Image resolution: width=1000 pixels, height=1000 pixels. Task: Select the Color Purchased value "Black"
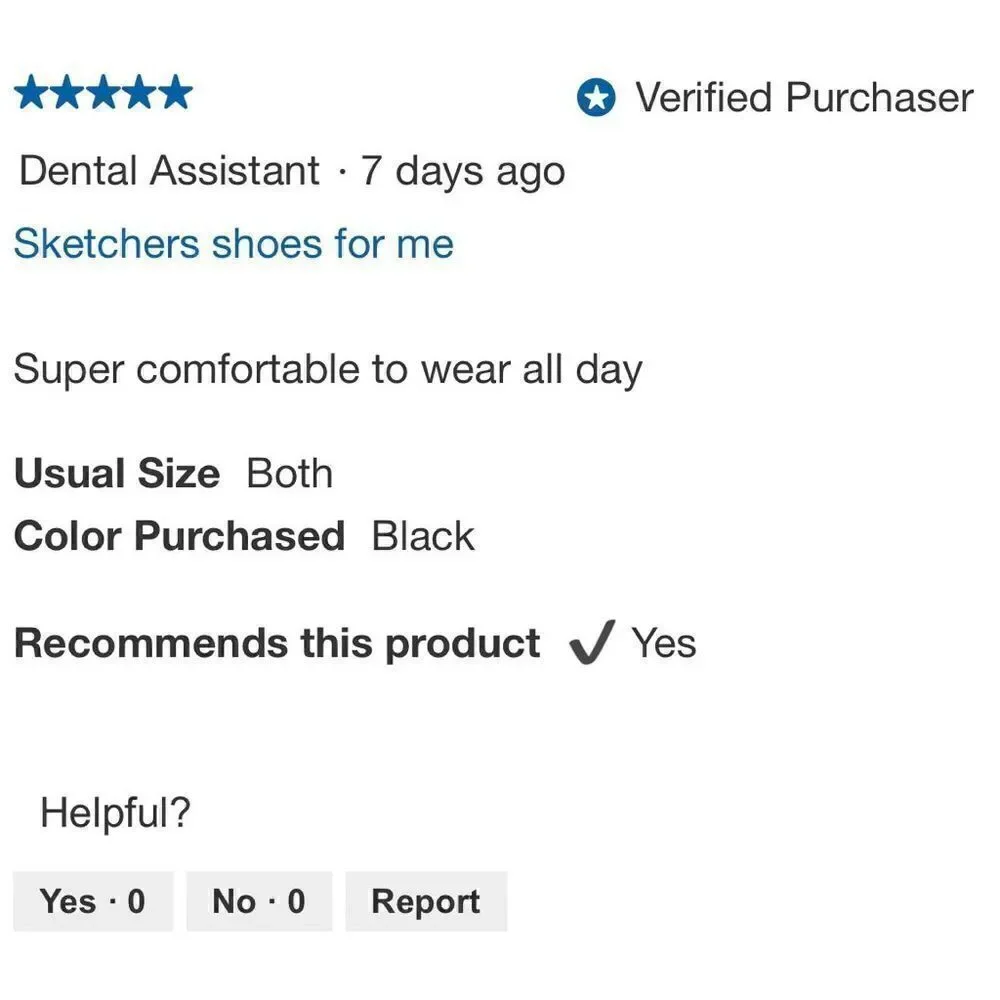pos(423,536)
